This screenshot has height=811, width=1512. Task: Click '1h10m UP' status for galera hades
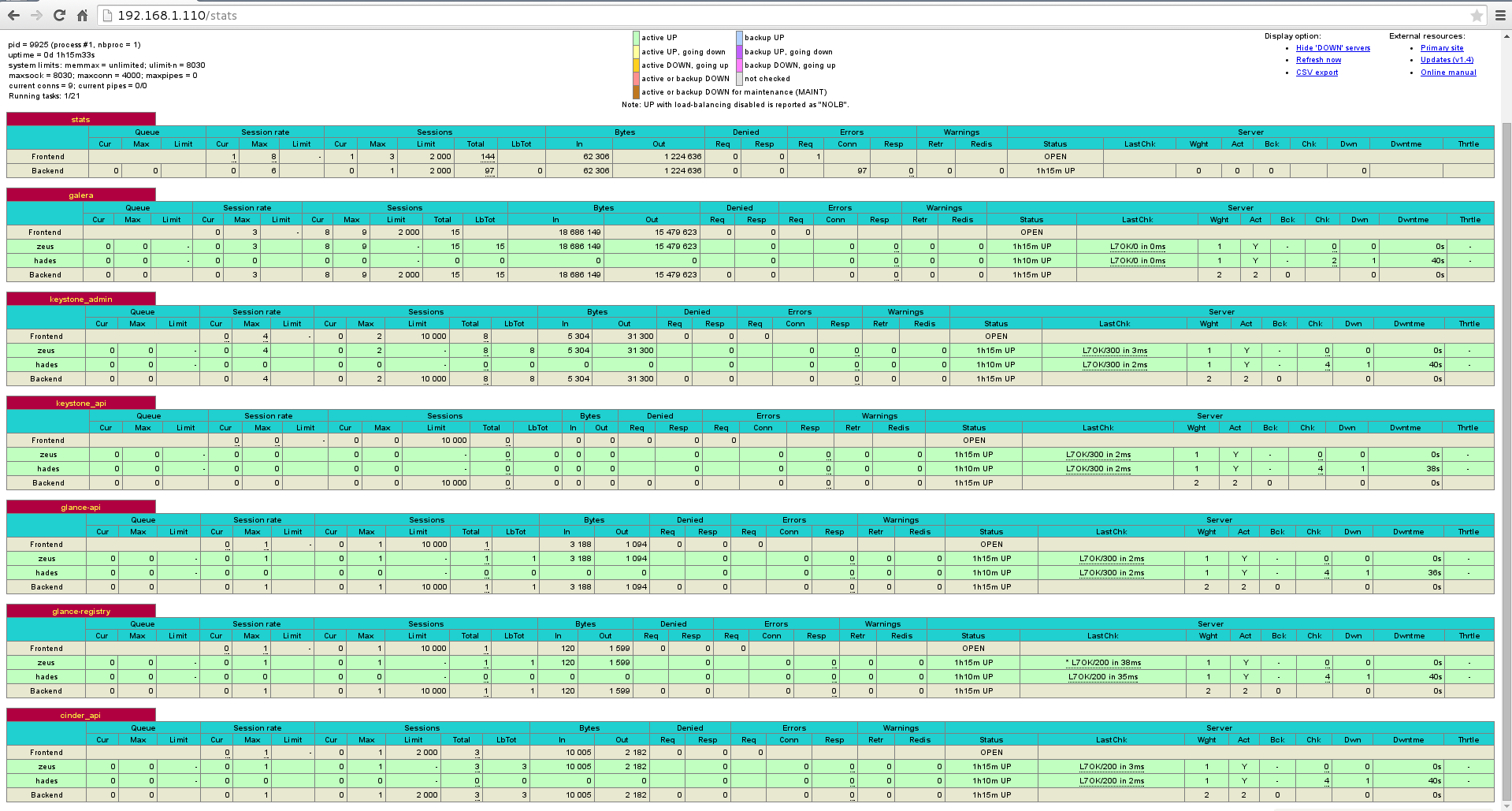[1031, 261]
